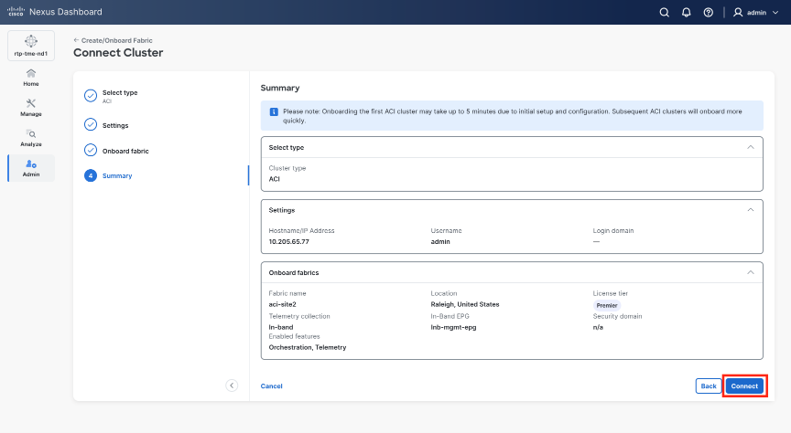This screenshot has height=433, width=791.
Task: Click the Cisco Nexus Dashboard logo
Action: coord(54,12)
